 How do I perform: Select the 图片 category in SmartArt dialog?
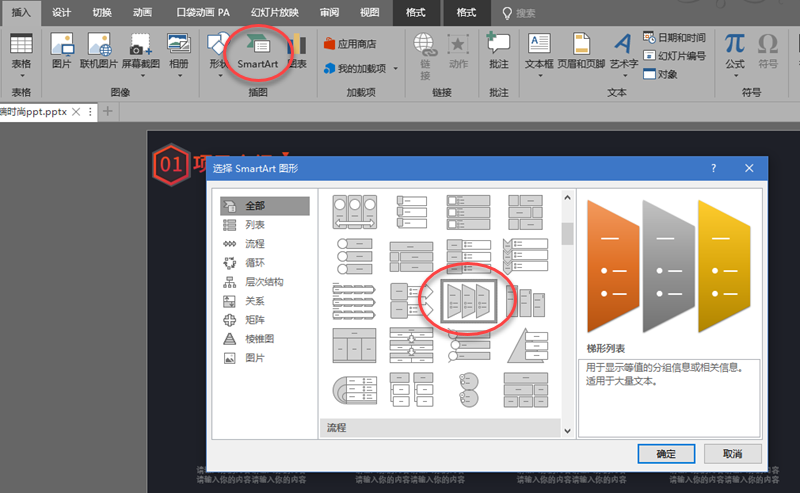(x=265, y=358)
